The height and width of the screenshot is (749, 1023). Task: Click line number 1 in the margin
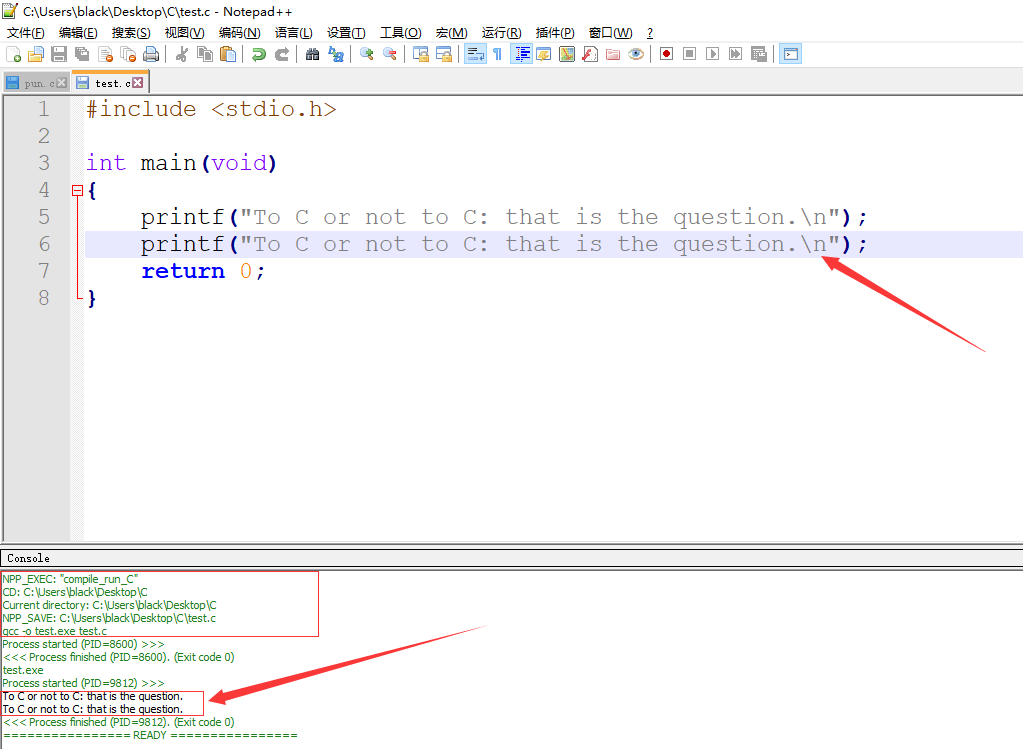pyautogui.click(x=44, y=109)
